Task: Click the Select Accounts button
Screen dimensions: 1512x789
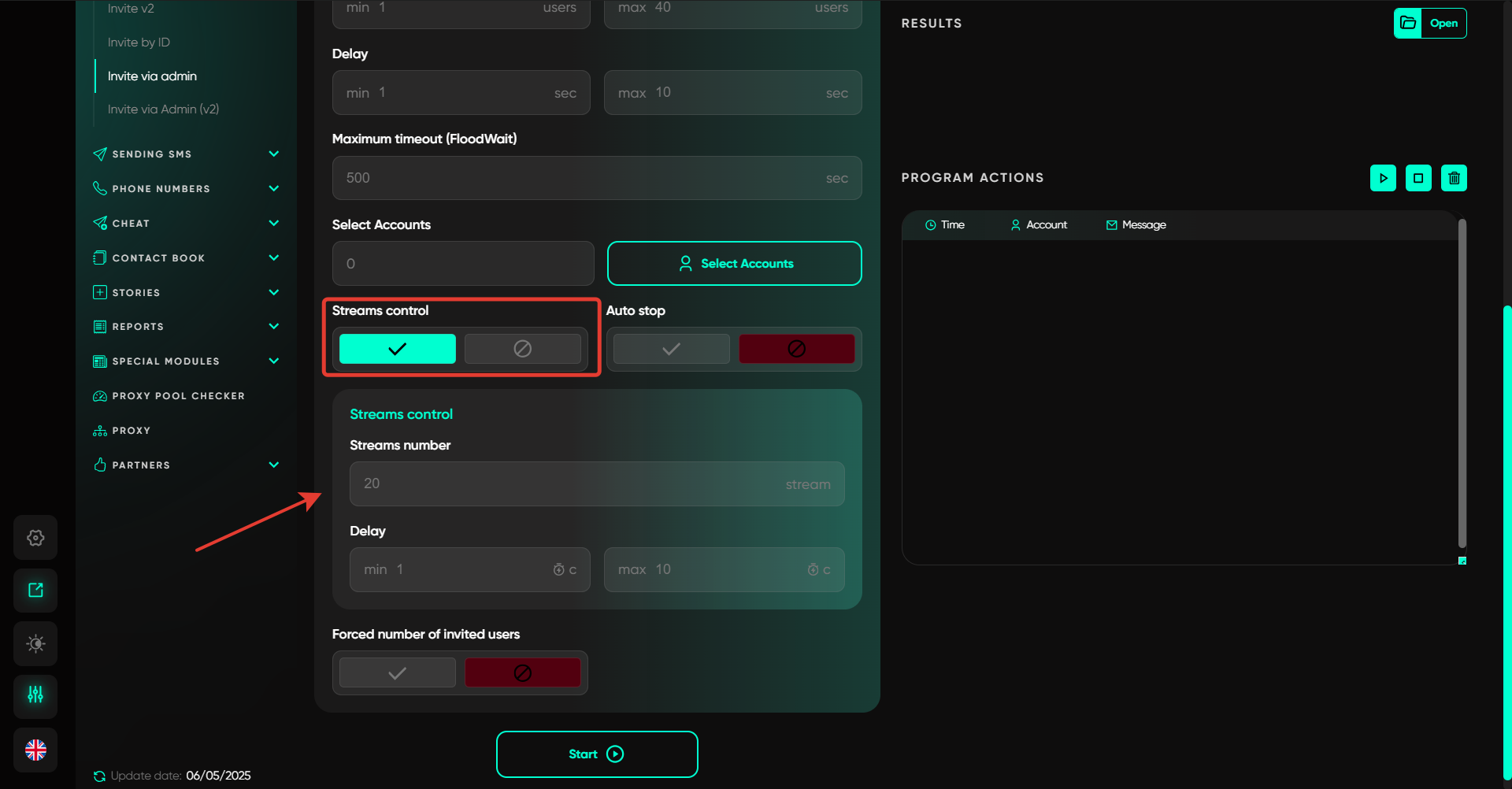Action: pos(734,264)
